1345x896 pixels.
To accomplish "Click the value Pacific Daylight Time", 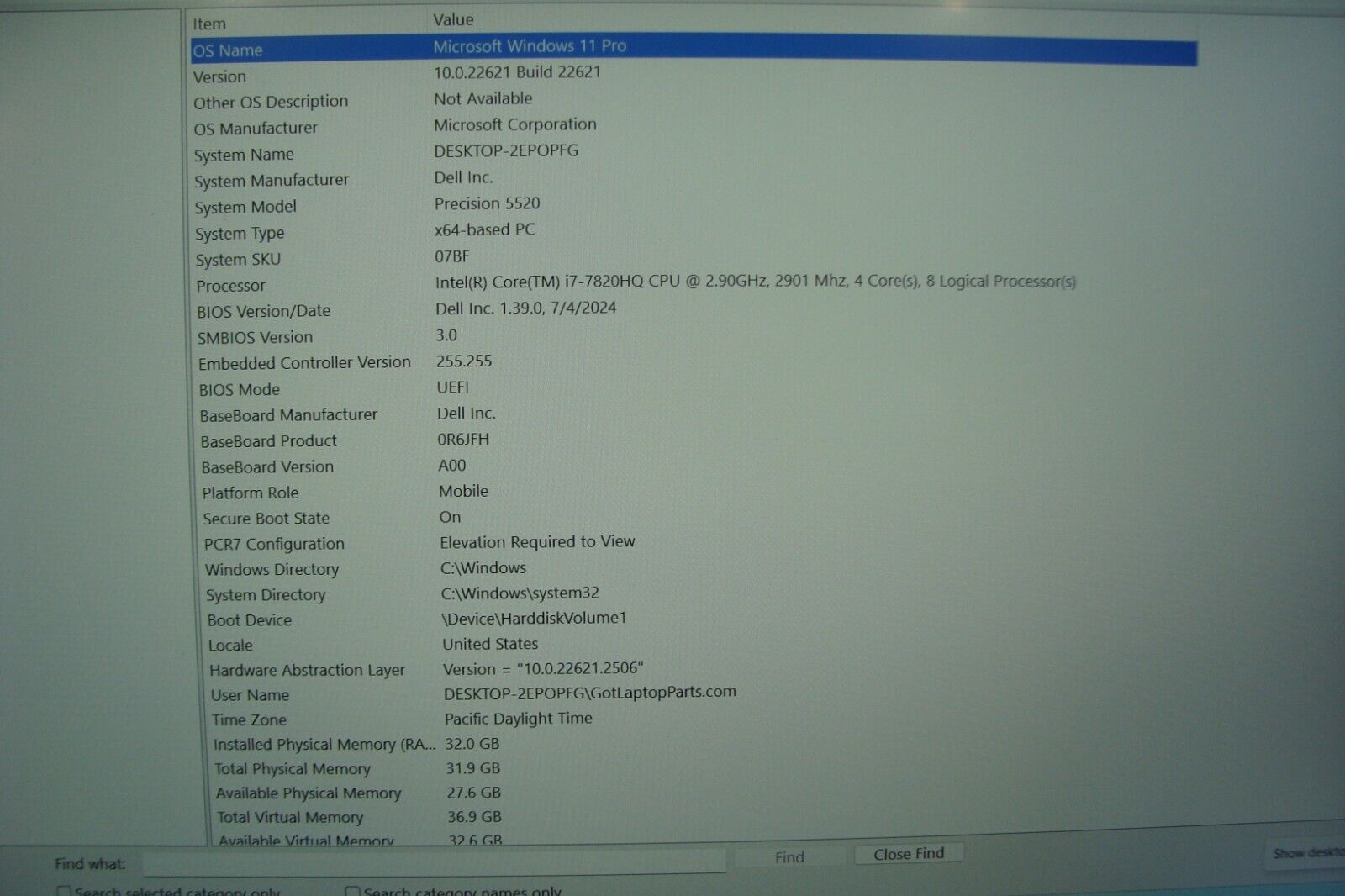I will [x=518, y=719].
